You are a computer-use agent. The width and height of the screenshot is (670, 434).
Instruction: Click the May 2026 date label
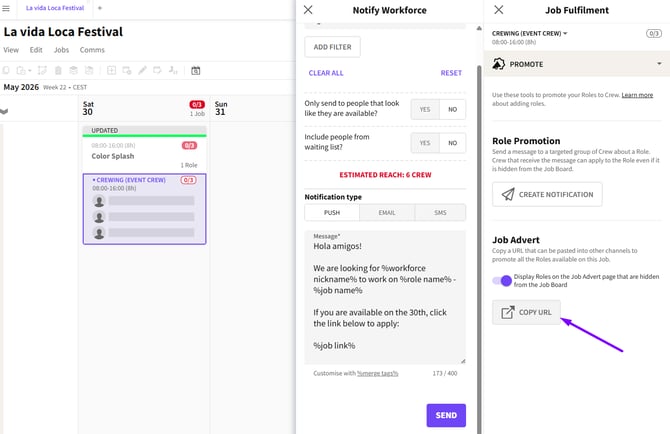click(21, 87)
